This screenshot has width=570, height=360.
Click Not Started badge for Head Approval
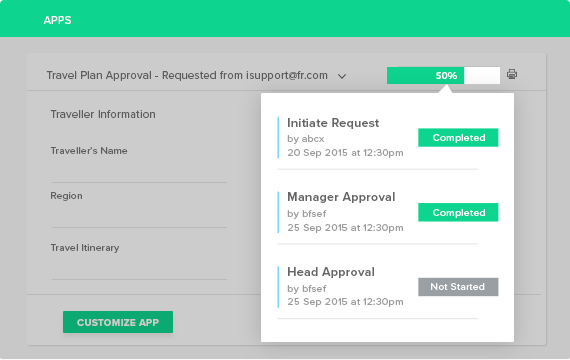tap(458, 287)
